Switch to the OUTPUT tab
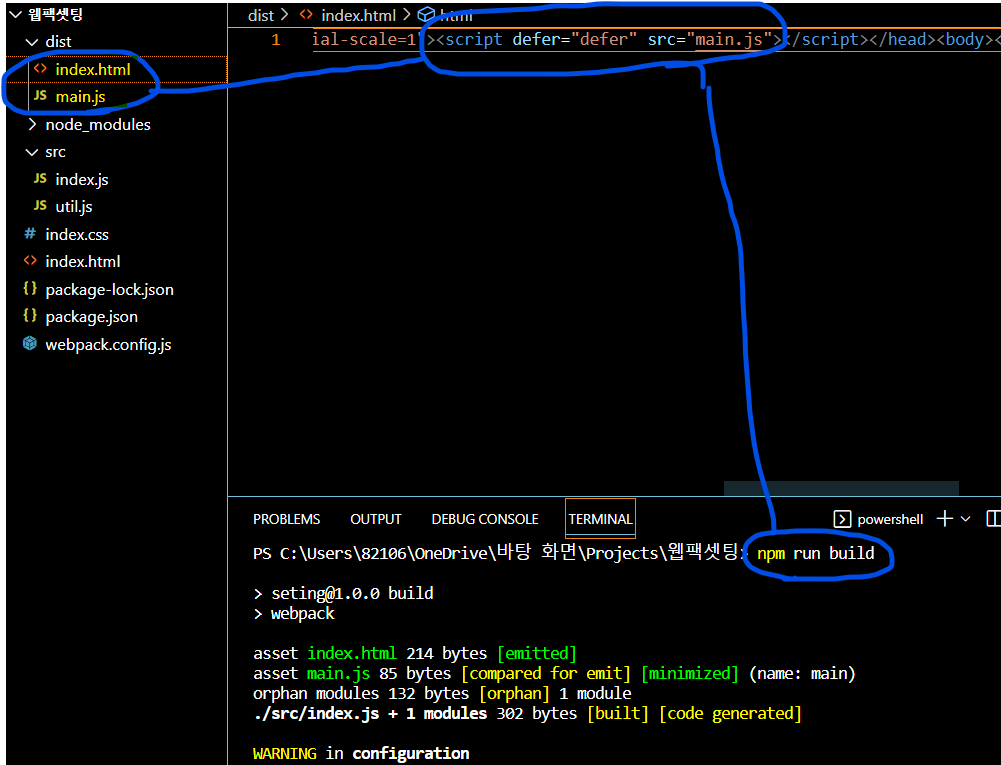The height and width of the screenshot is (765, 1001). tap(375, 519)
